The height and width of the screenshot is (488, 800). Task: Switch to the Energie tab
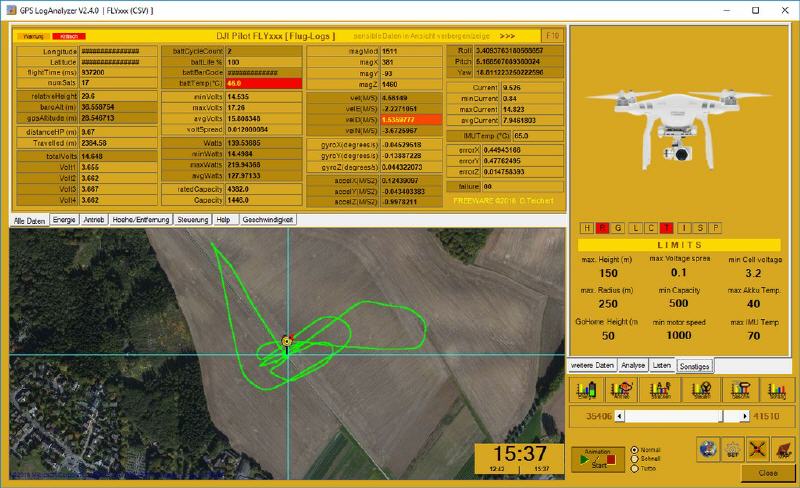tap(64, 219)
